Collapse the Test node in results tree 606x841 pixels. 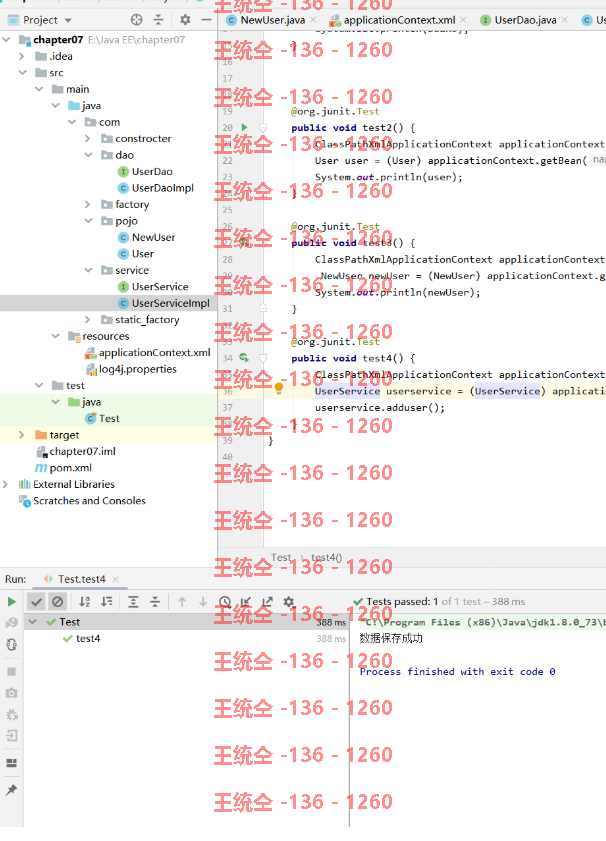click(33, 622)
